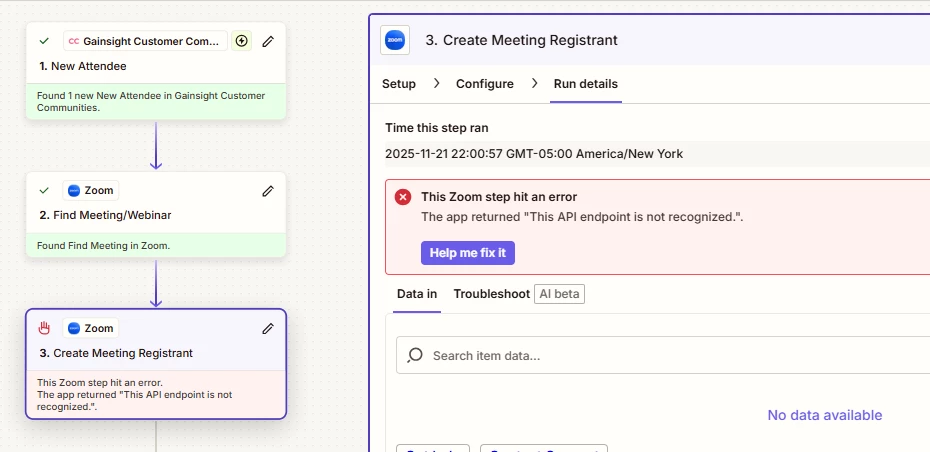Click the green checkmark on step 2
The height and width of the screenshot is (452, 930).
[x=44, y=190]
